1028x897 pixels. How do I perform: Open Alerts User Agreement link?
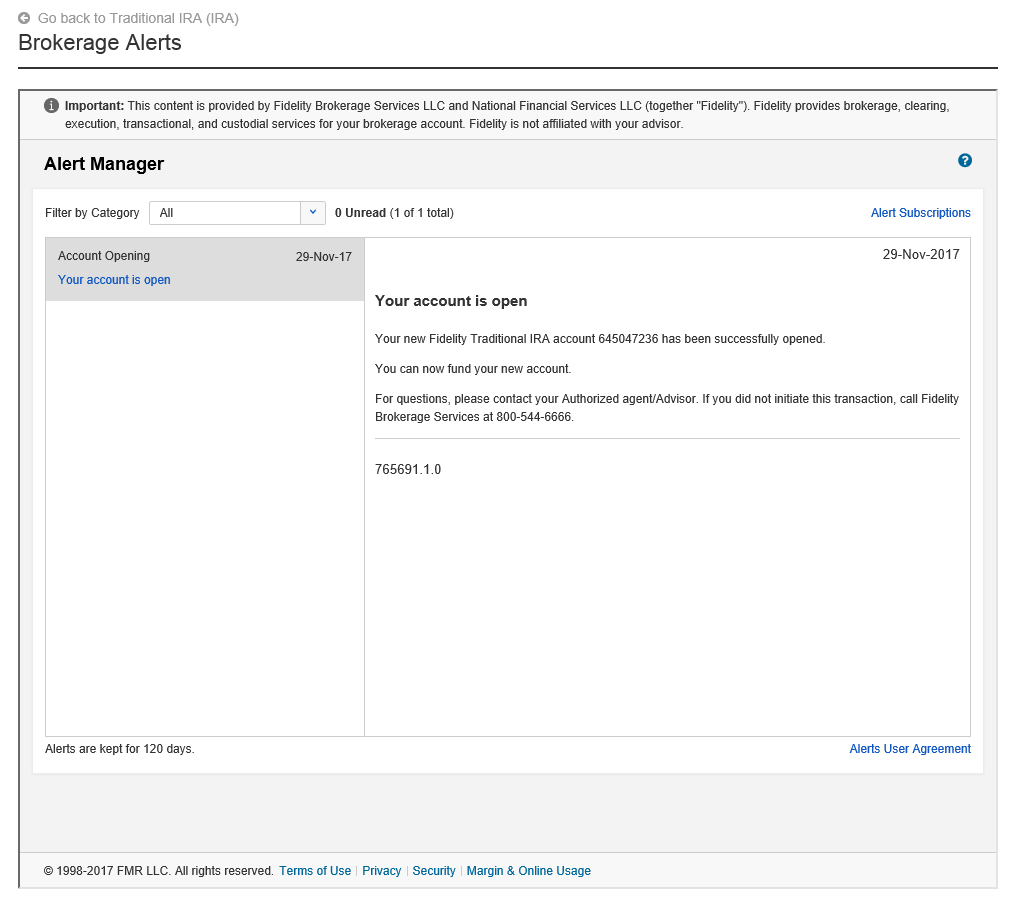[910, 749]
